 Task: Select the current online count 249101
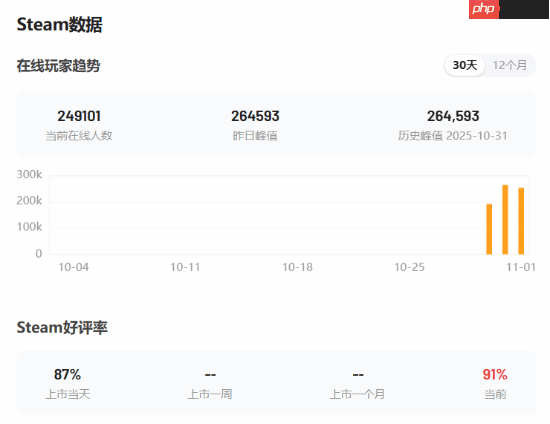(x=79, y=116)
